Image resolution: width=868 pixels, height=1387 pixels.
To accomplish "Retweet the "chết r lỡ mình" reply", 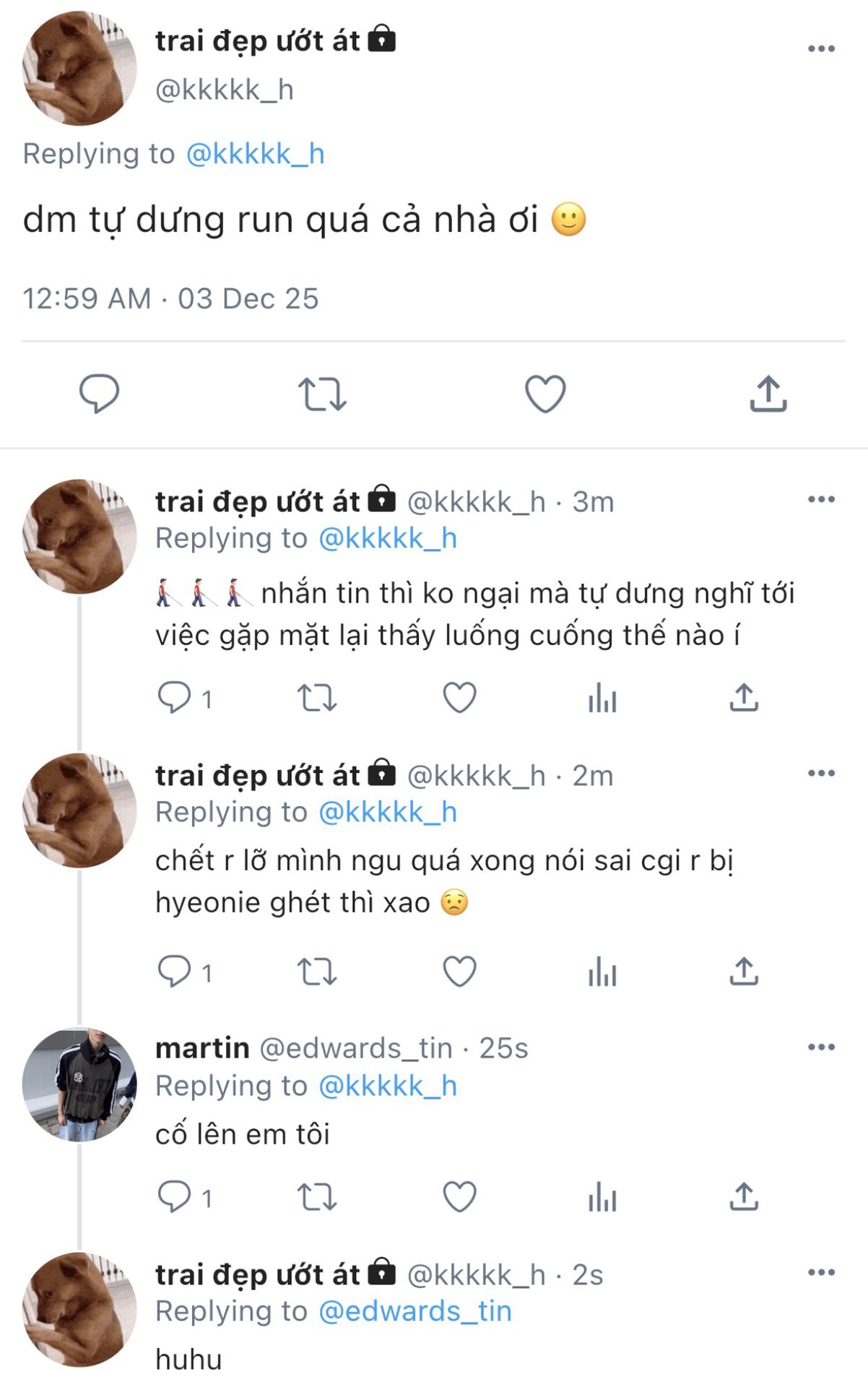I will pos(317,972).
